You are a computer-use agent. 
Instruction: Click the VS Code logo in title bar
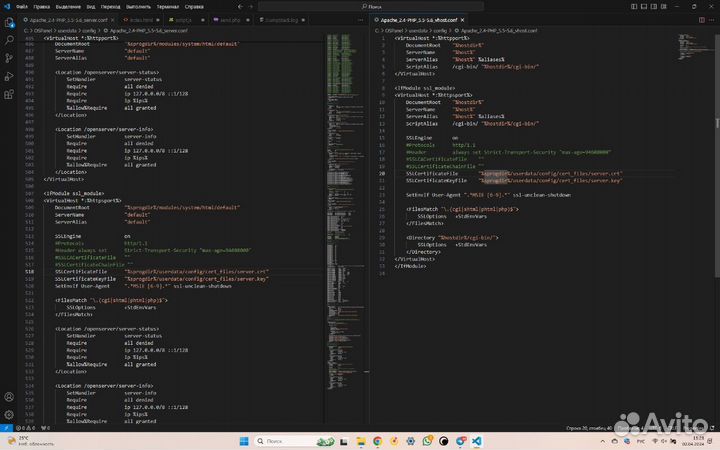(7, 5)
